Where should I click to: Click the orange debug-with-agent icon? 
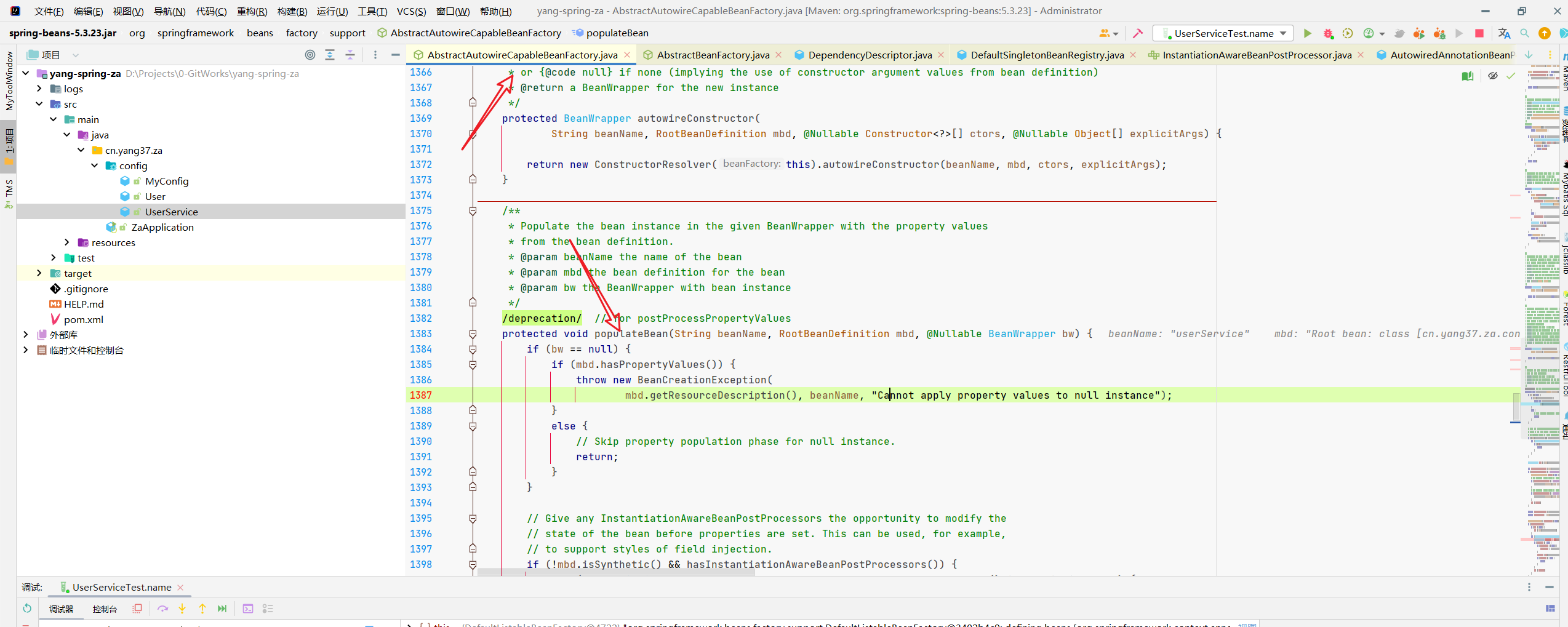tap(1439, 33)
